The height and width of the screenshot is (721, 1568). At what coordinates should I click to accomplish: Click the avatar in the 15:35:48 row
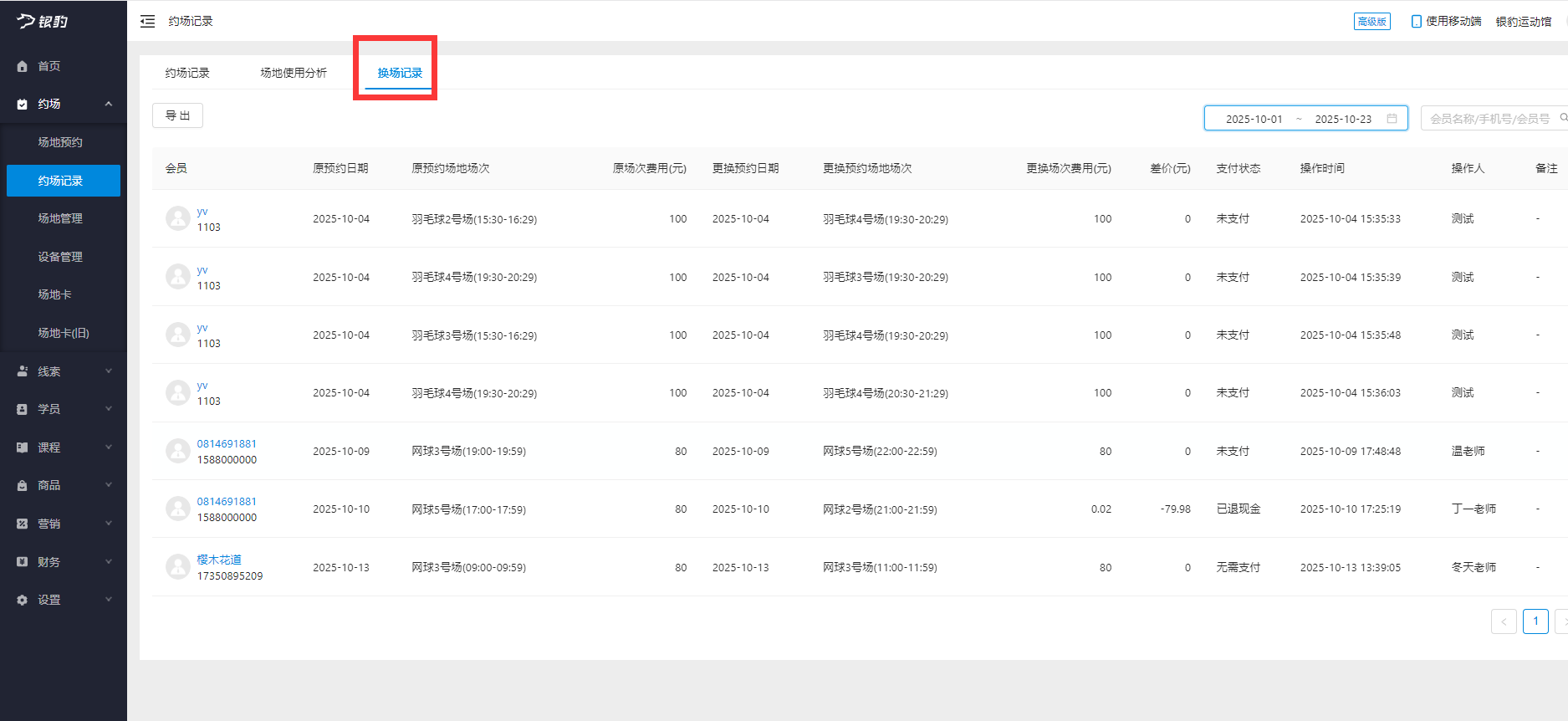coord(178,335)
